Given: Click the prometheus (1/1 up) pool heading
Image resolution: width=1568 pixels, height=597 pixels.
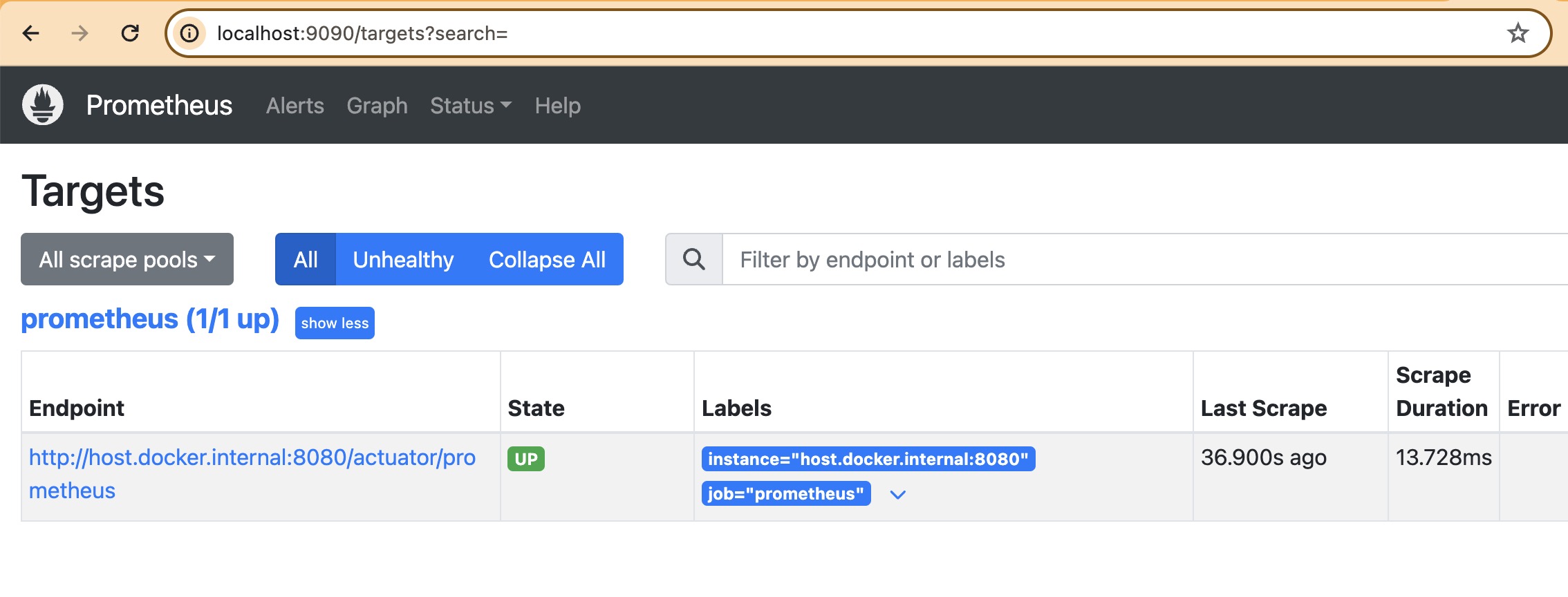Looking at the screenshot, I should [x=150, y=319].
